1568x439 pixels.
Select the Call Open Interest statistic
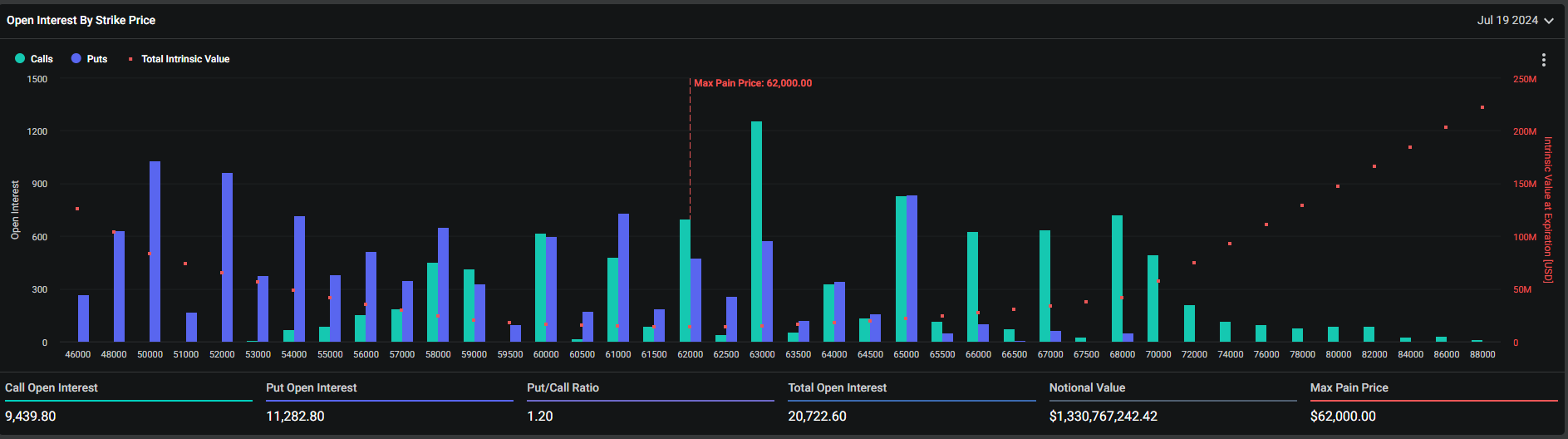(52, 388)
